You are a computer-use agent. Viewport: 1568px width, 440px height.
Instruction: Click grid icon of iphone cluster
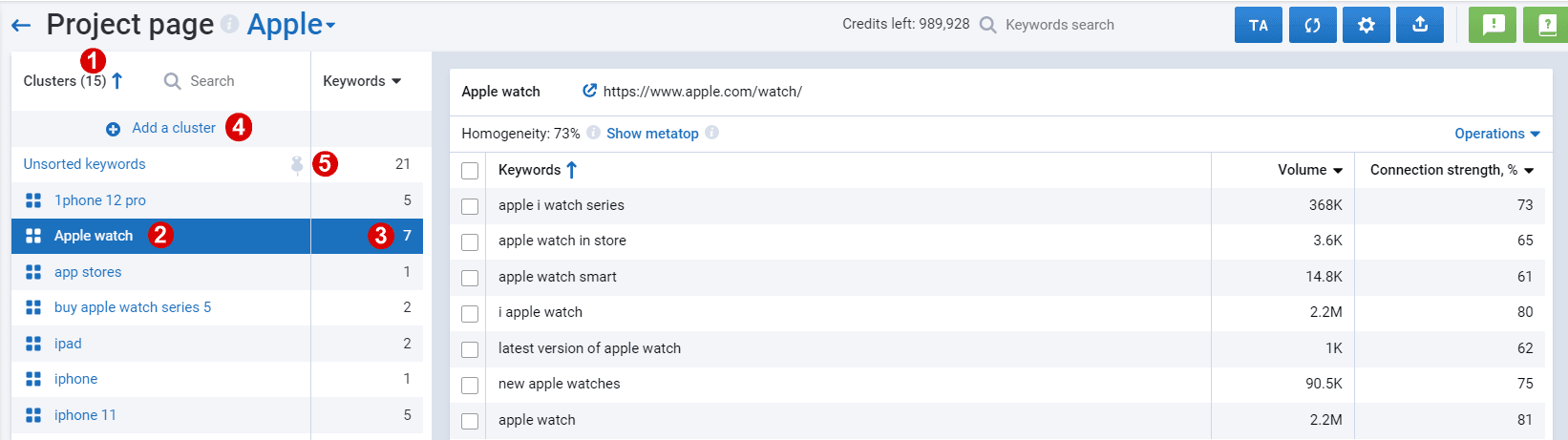(x=33, y=379)
